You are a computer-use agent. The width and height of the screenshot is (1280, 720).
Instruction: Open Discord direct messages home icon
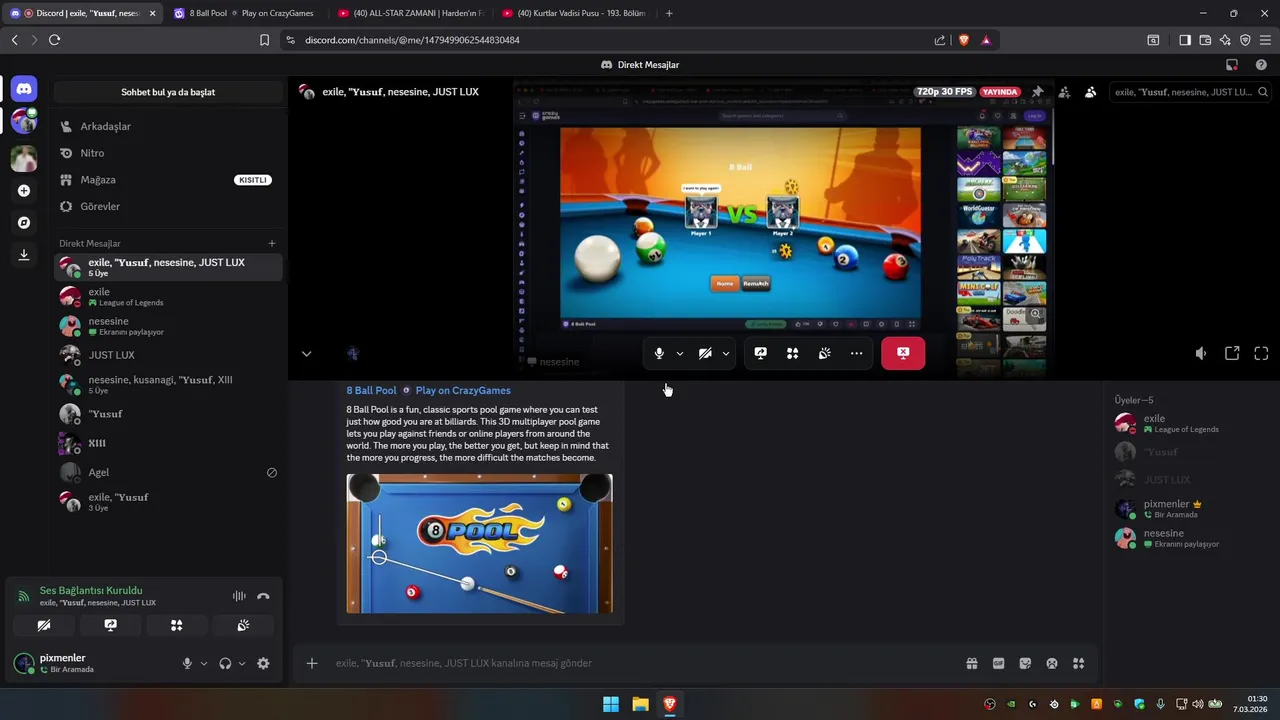pyautogui.click(x=24, y=89)
